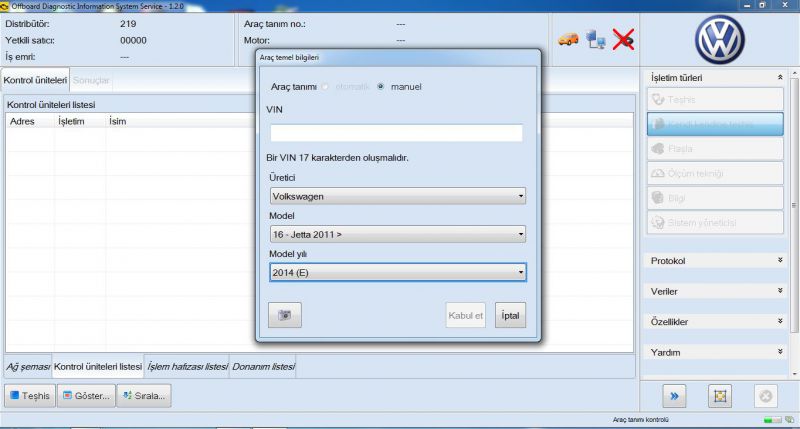
Task: Click the application icon in title bar
Action: [5, 7]
